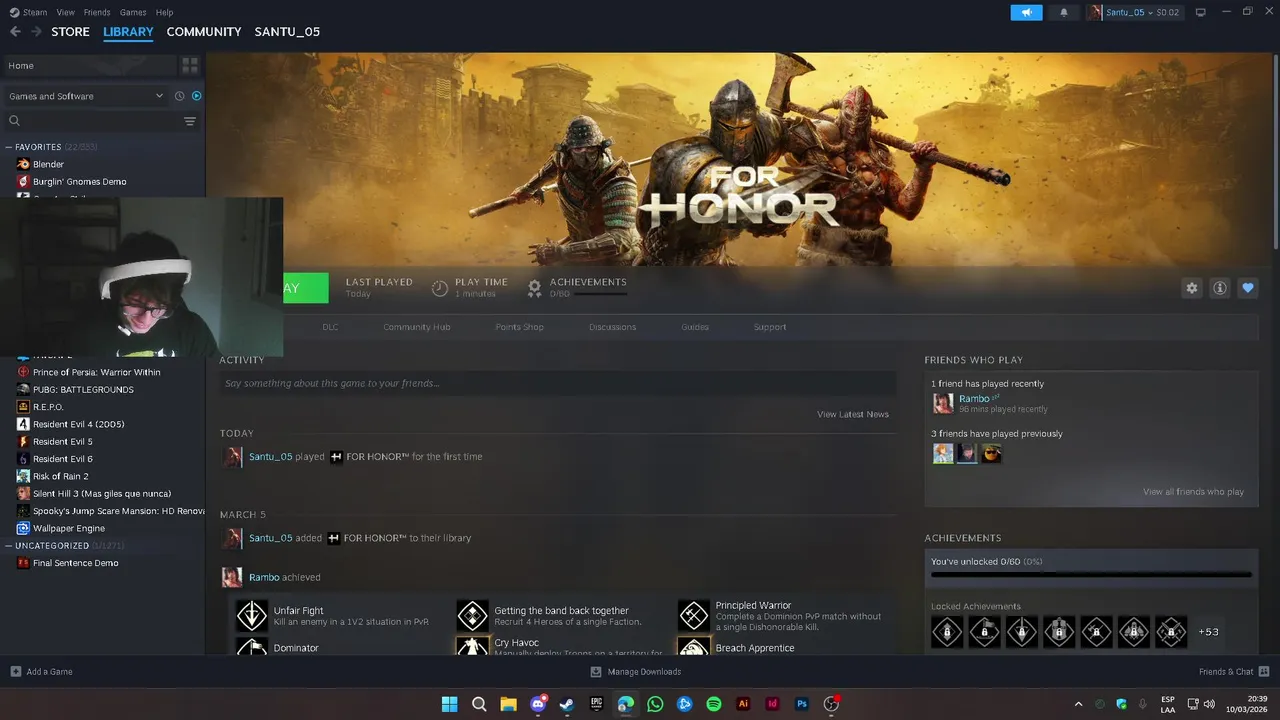The height and width of the screenshot is (720, 1280).
Task: Open the Games menu
Action: click(133, 12)
